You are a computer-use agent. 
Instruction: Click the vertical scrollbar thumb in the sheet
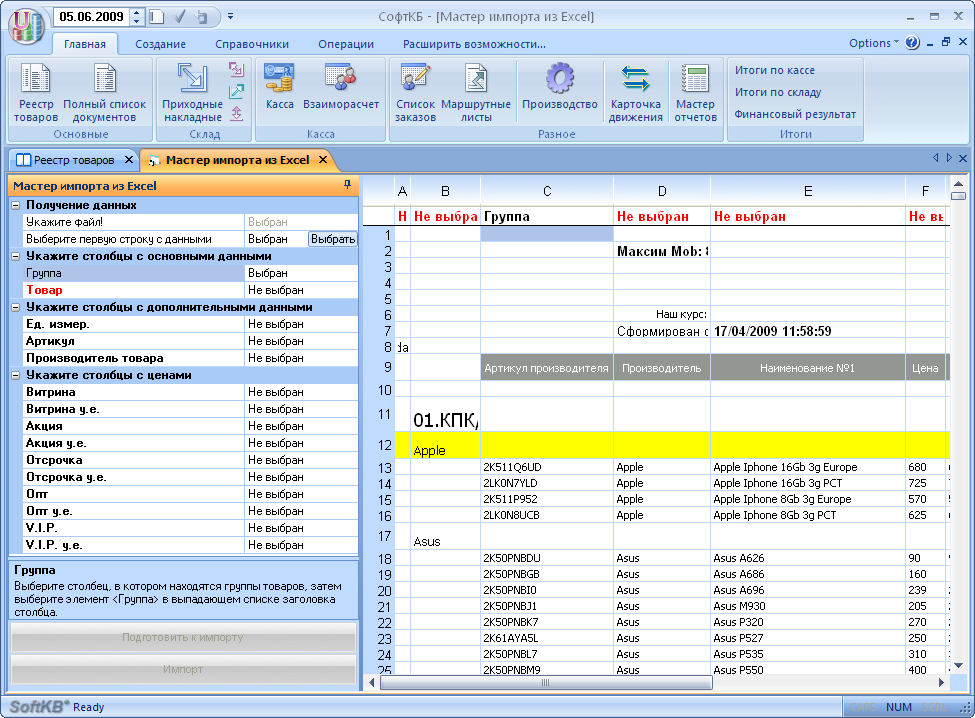point(958,196)
